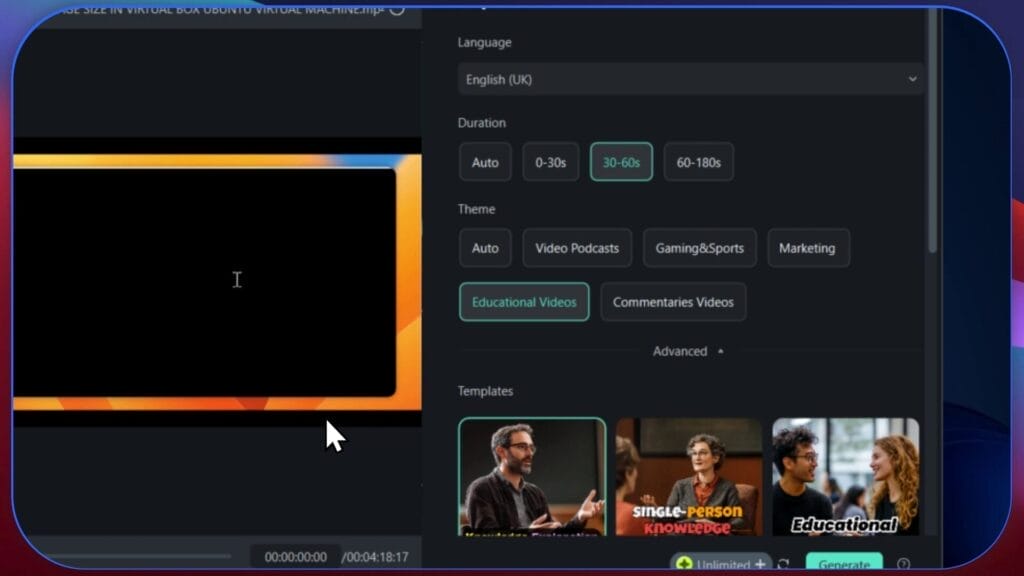Image resolution: width=1024 pixels, height=576 pixels.
Task: Enable the Video Podcasts theme
Action: coord(577,247)
